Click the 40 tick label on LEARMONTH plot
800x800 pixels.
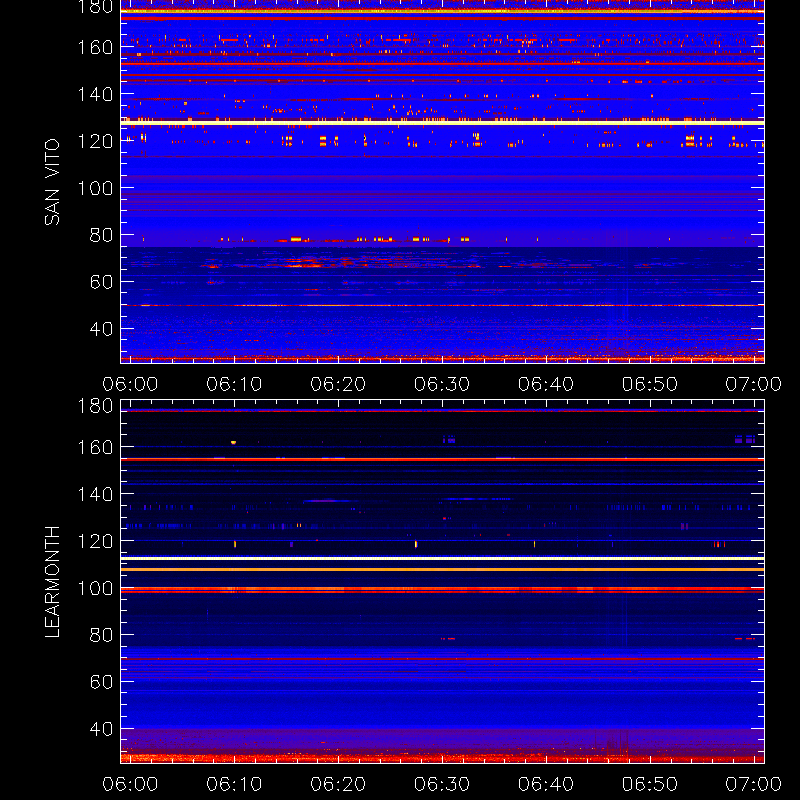point(101,729)
